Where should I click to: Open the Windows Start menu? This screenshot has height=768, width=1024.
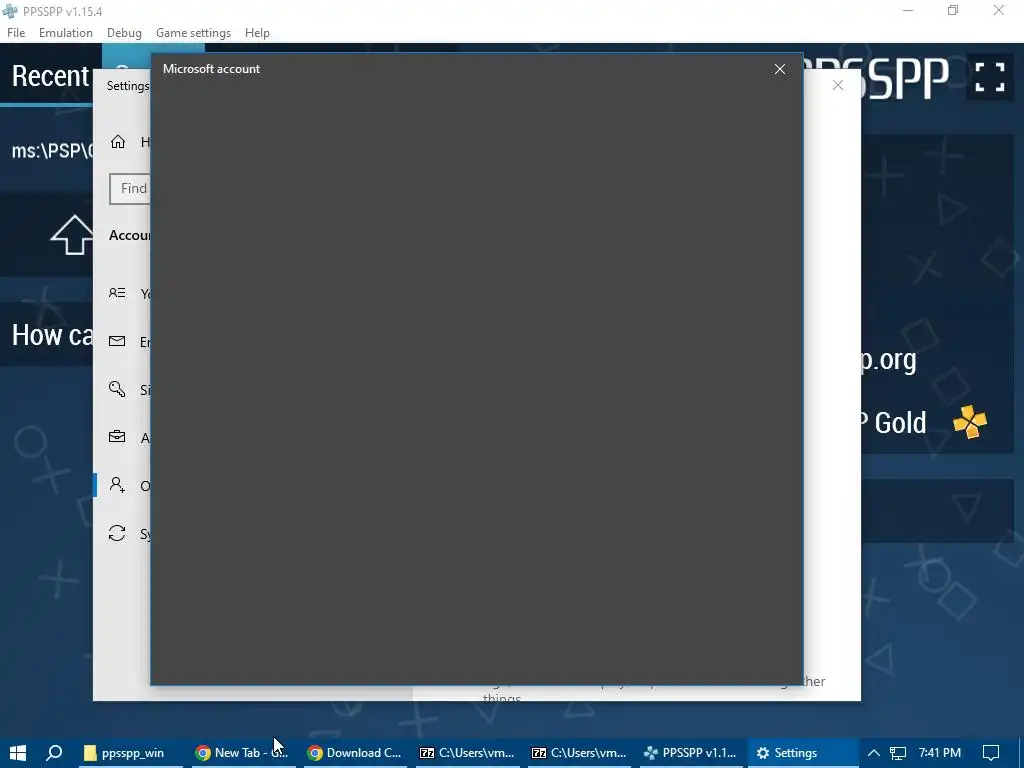18,753
